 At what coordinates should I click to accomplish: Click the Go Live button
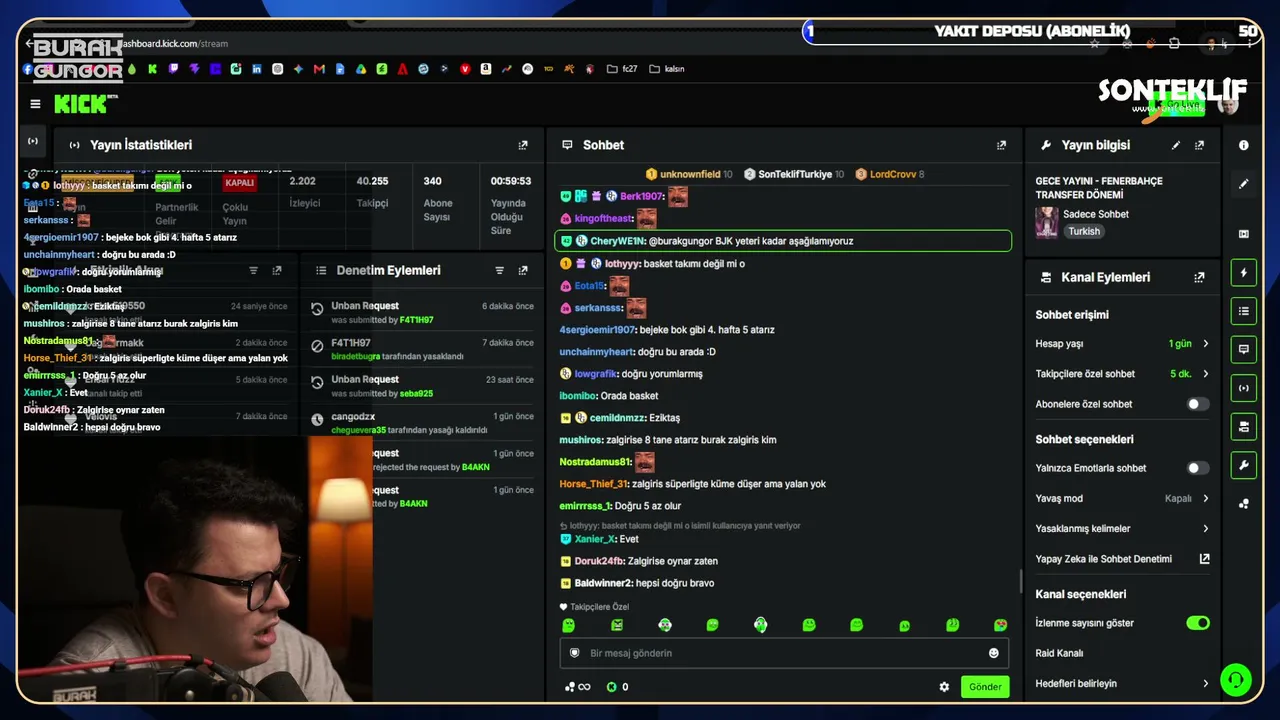pos(1176,105)
